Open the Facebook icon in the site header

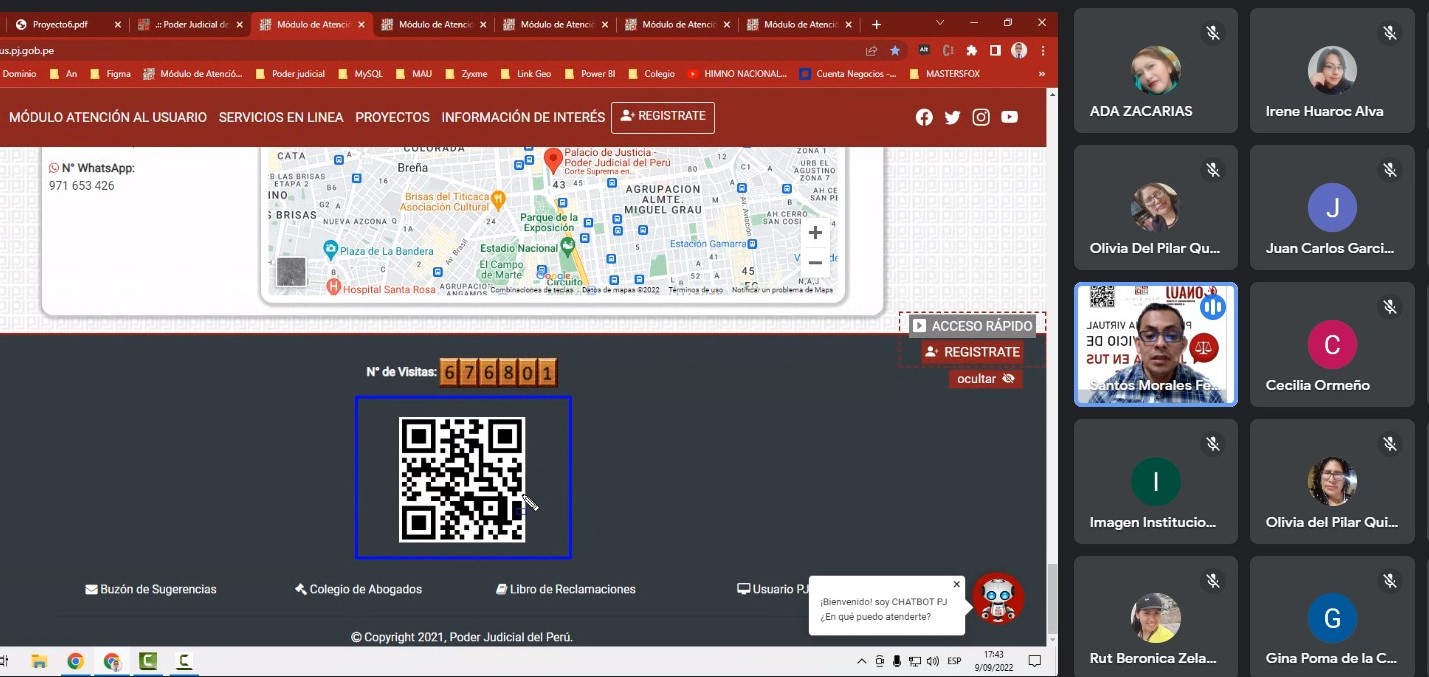924,117
